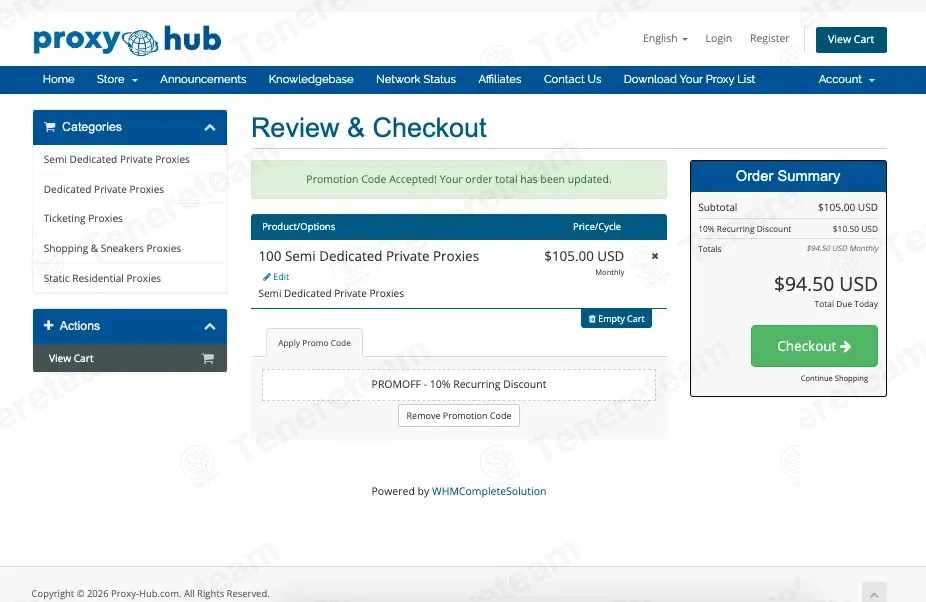926x602 pixels.
Task: Click the $94.50 USD total due amount
Action: coord(826,284)
